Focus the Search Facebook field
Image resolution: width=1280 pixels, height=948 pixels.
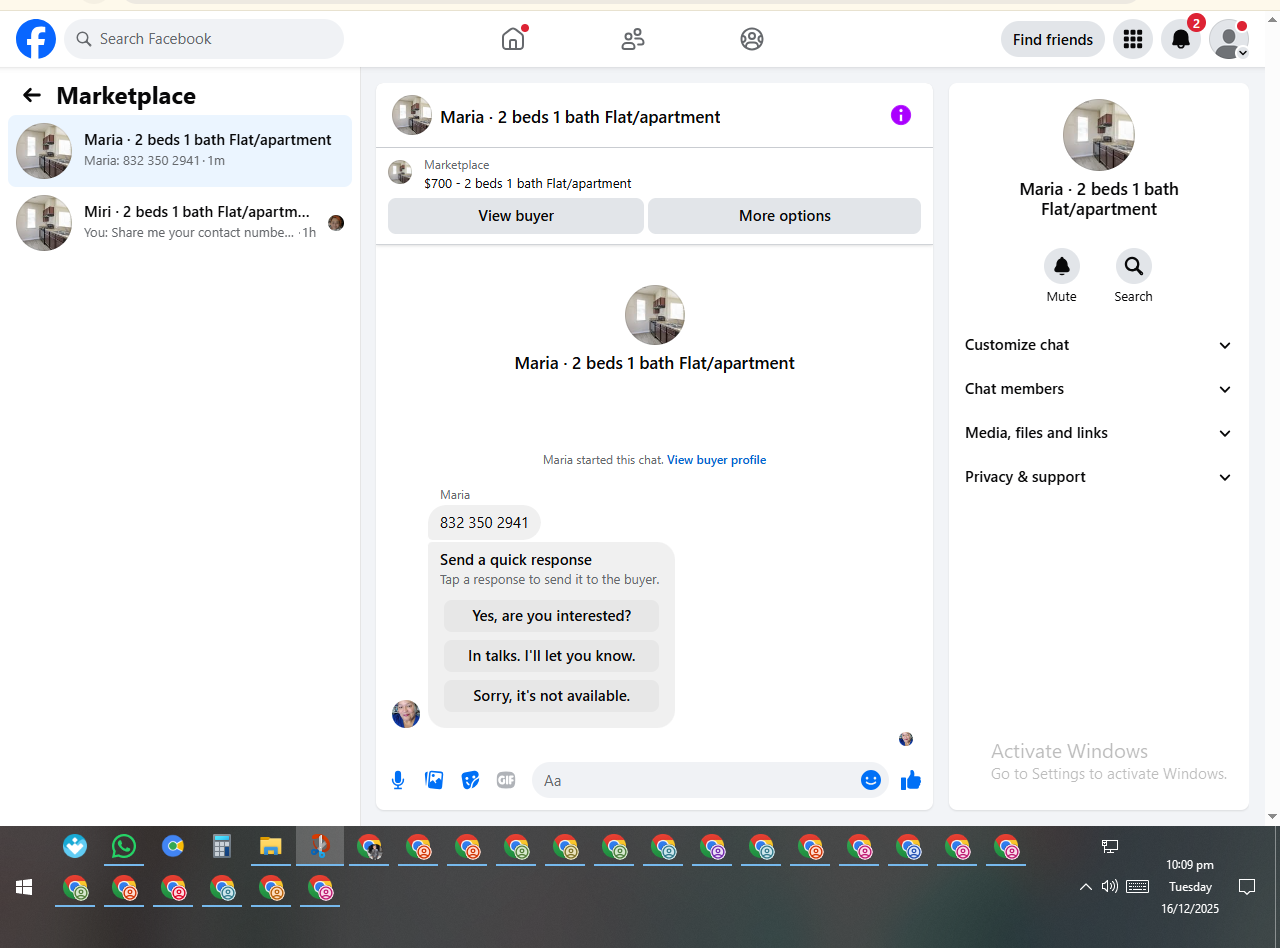(x=204, y=39)
